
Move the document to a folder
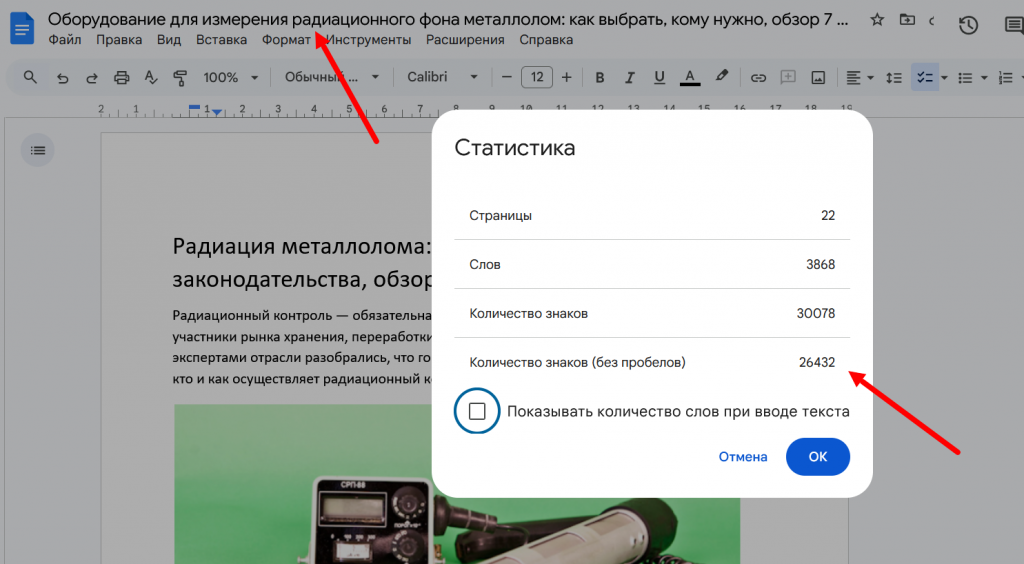coord(907,20)
